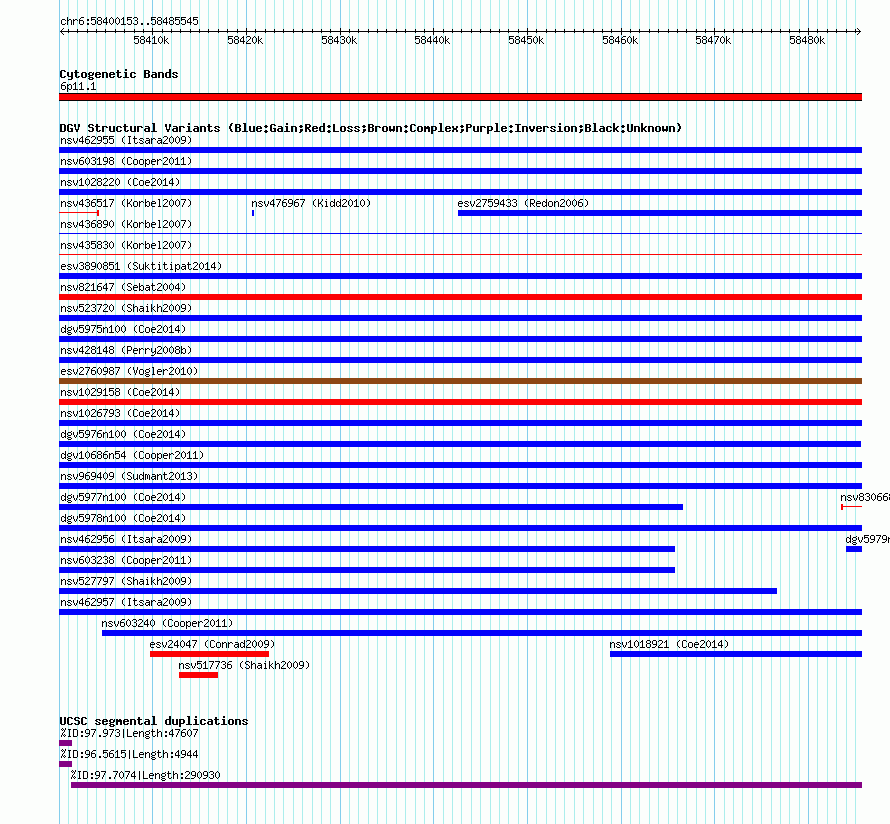Viewport: 890px width, 824px height.
Task: Select dgv5977n100 (Coe2014) variant label
Action: pos(123,497)
